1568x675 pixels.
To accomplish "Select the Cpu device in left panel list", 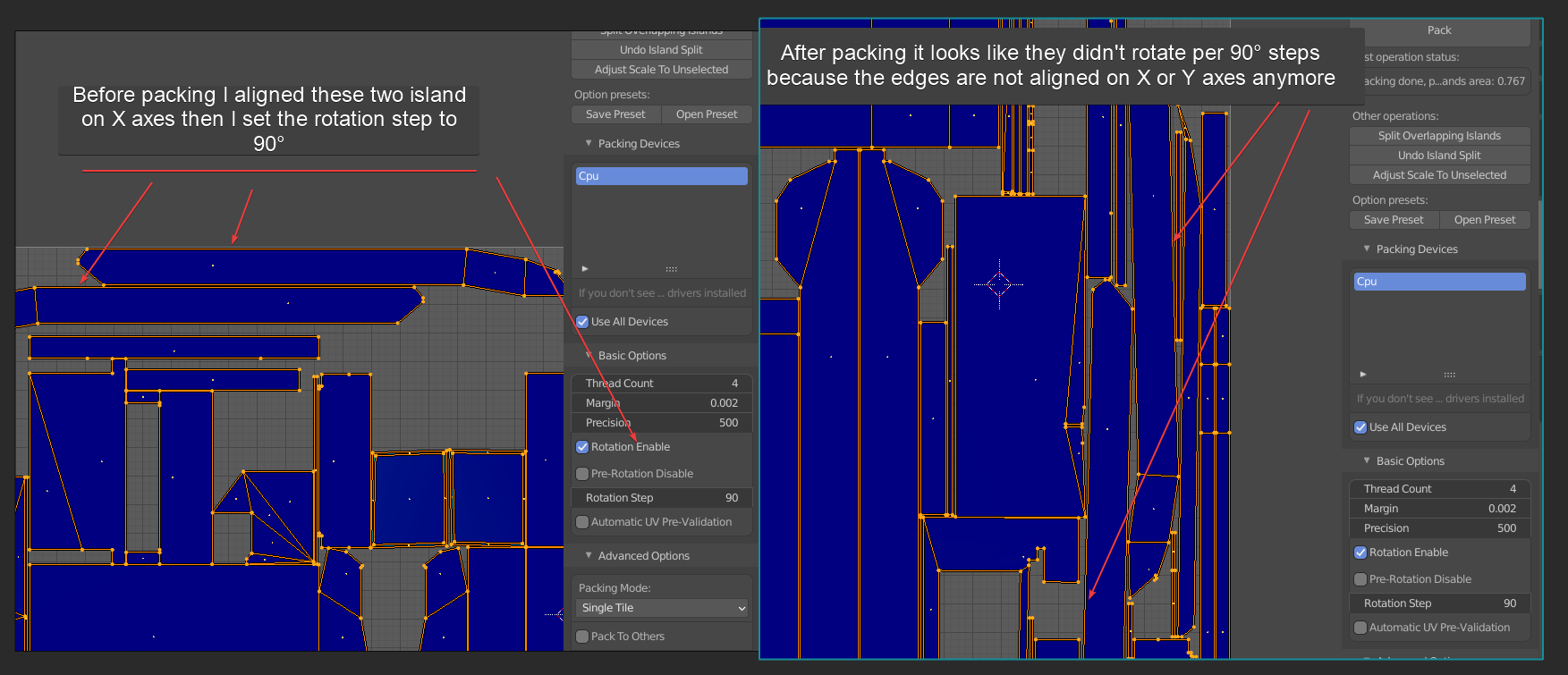I will [661, 176].
